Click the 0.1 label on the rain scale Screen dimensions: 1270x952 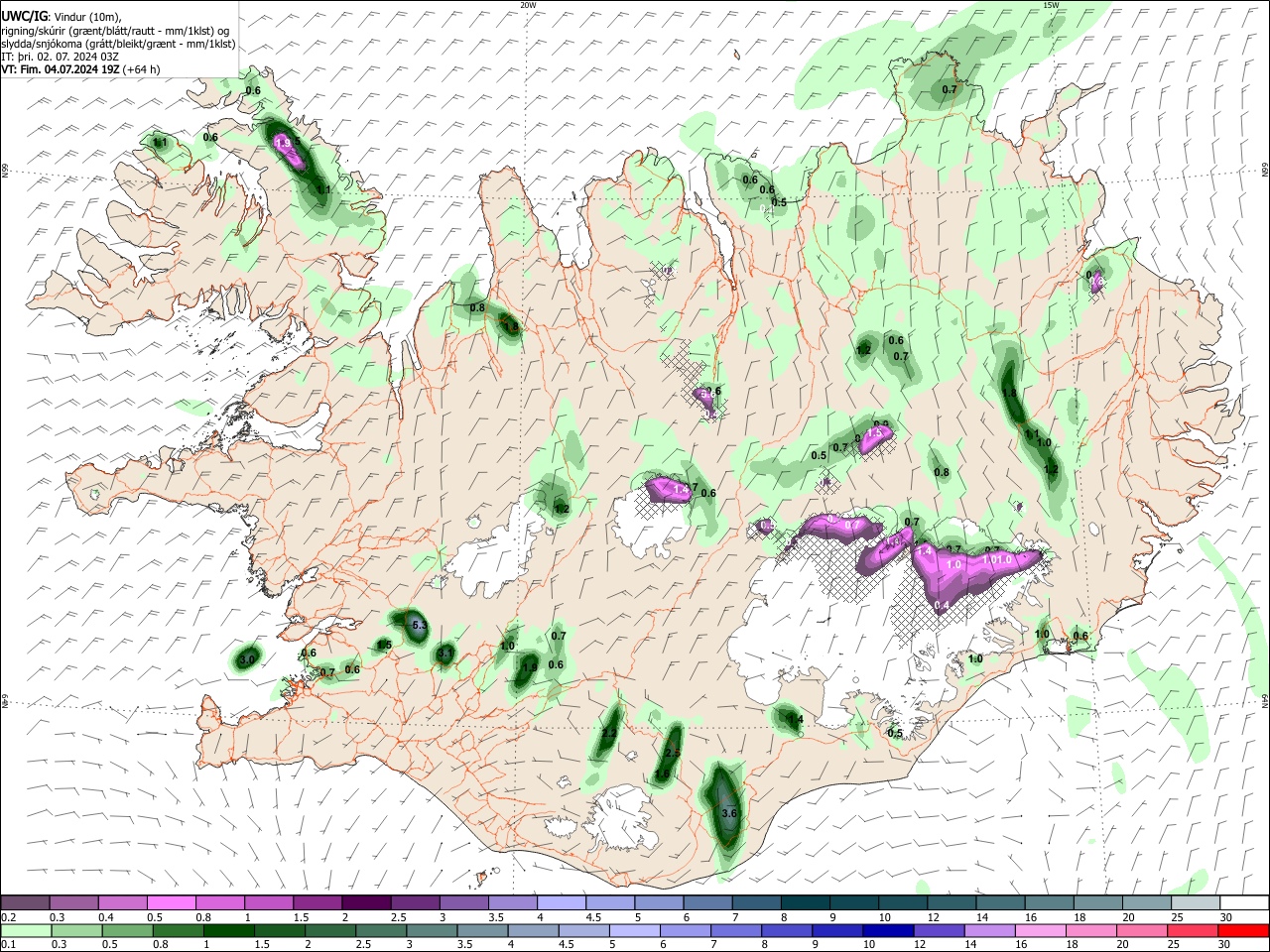pyautogui.click(x=9, y=945)
